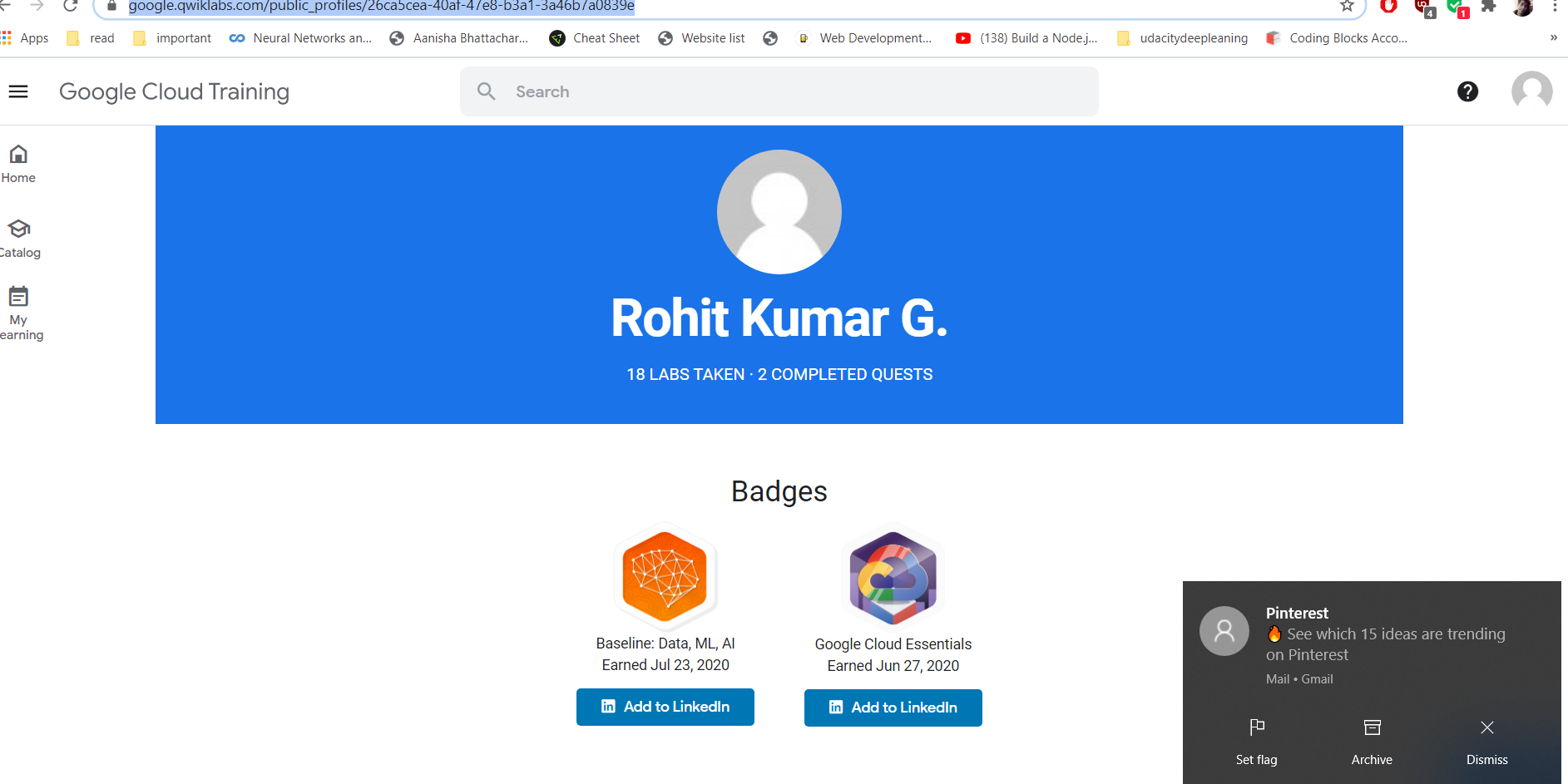Click the profile avatar icon

click(1531, 91)
